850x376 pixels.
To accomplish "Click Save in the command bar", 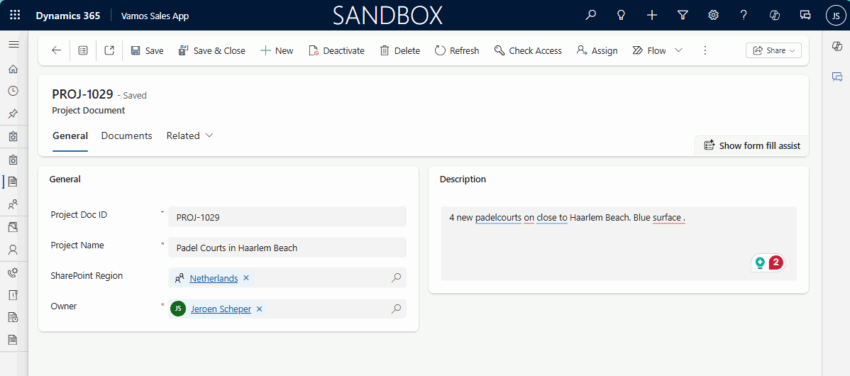I will 147,50.
